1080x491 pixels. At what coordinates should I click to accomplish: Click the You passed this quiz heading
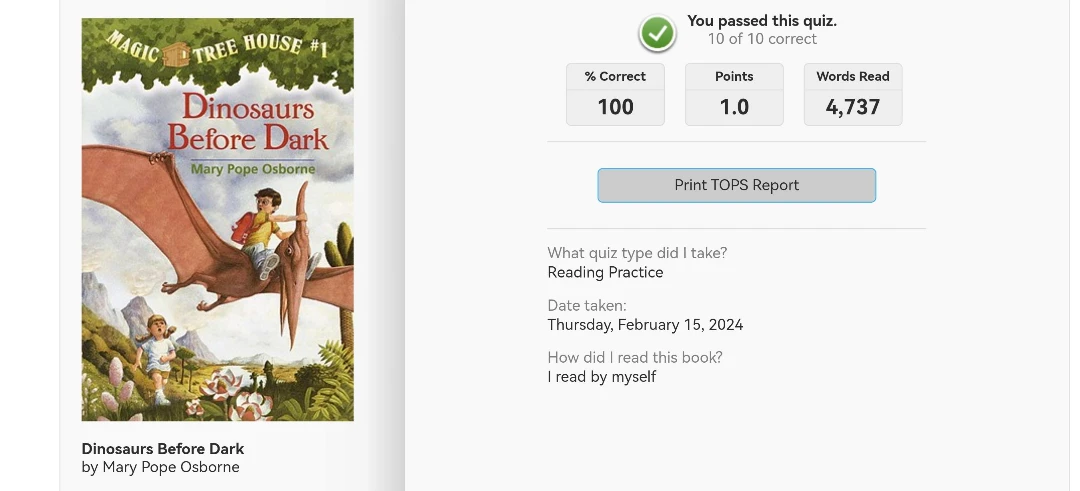[762, 21]
